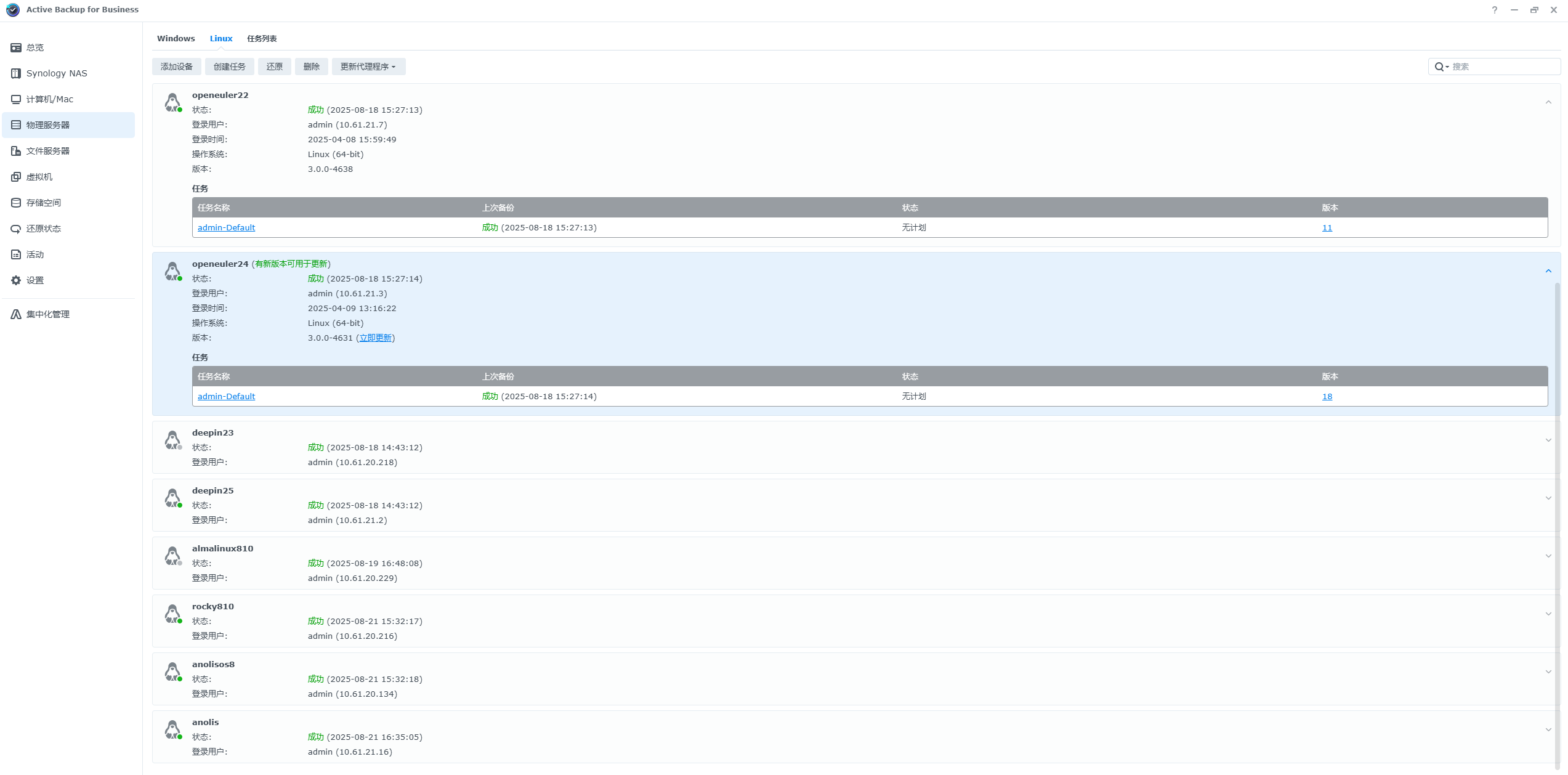Switch to the Windows tab

[x=176, y=38]
